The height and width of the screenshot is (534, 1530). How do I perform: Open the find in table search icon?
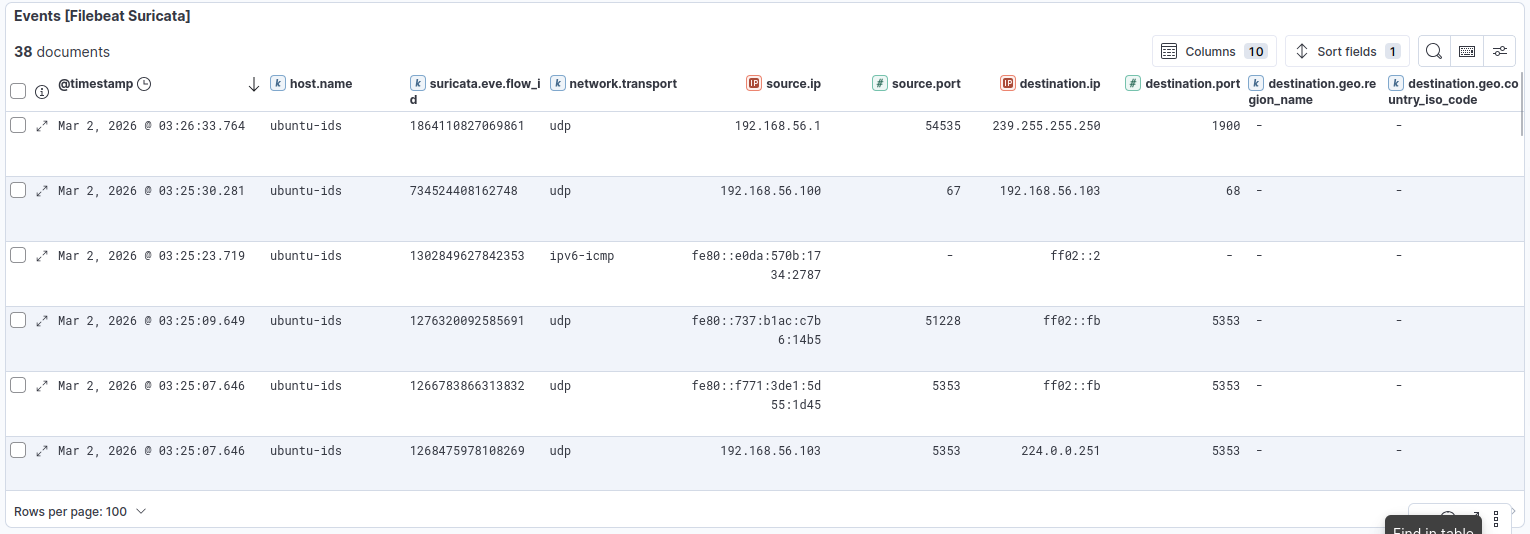[1433, 51]
